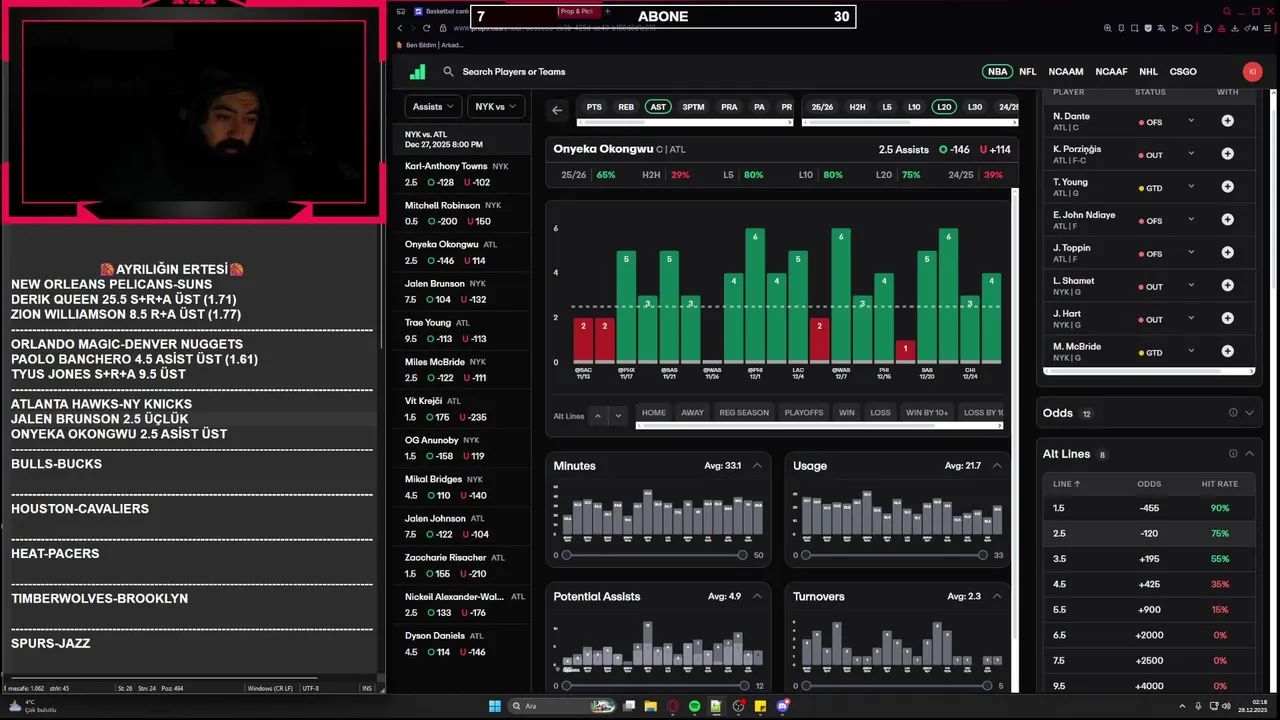Open Discord from the taskbar

click(x=783, y=706)
